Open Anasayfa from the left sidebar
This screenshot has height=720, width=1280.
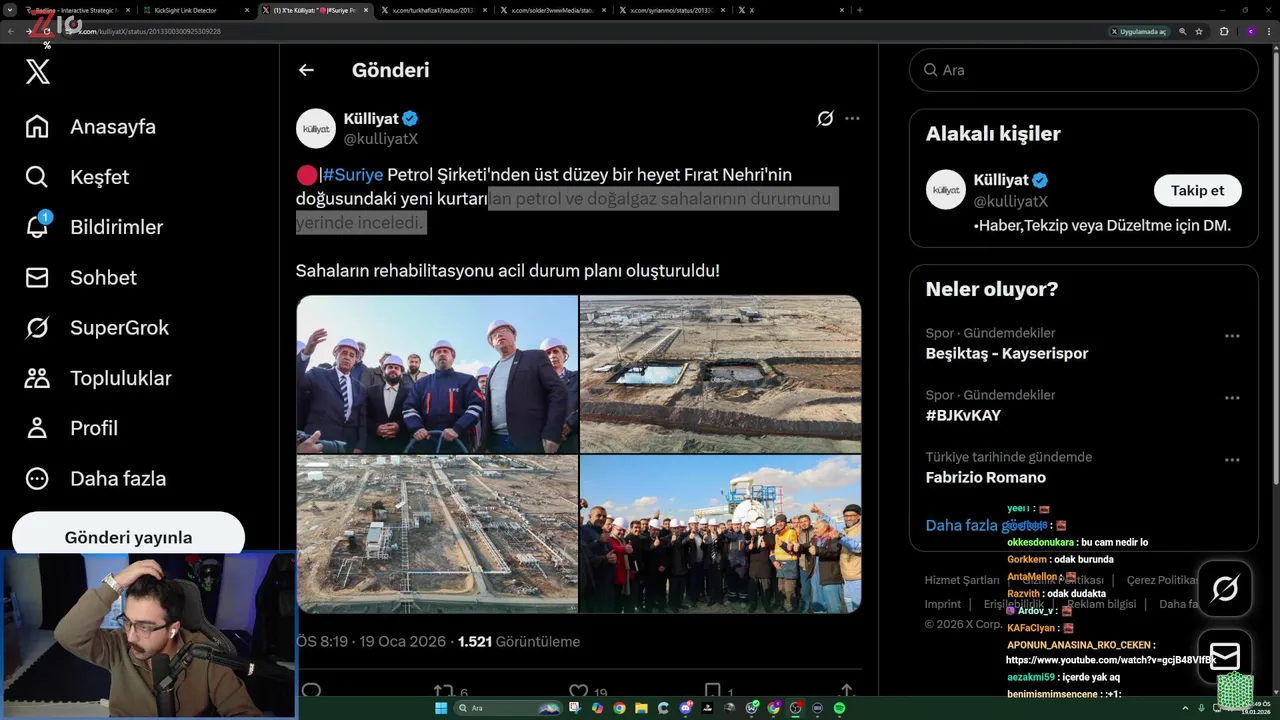pyautogui.click(x=91, y=127)
